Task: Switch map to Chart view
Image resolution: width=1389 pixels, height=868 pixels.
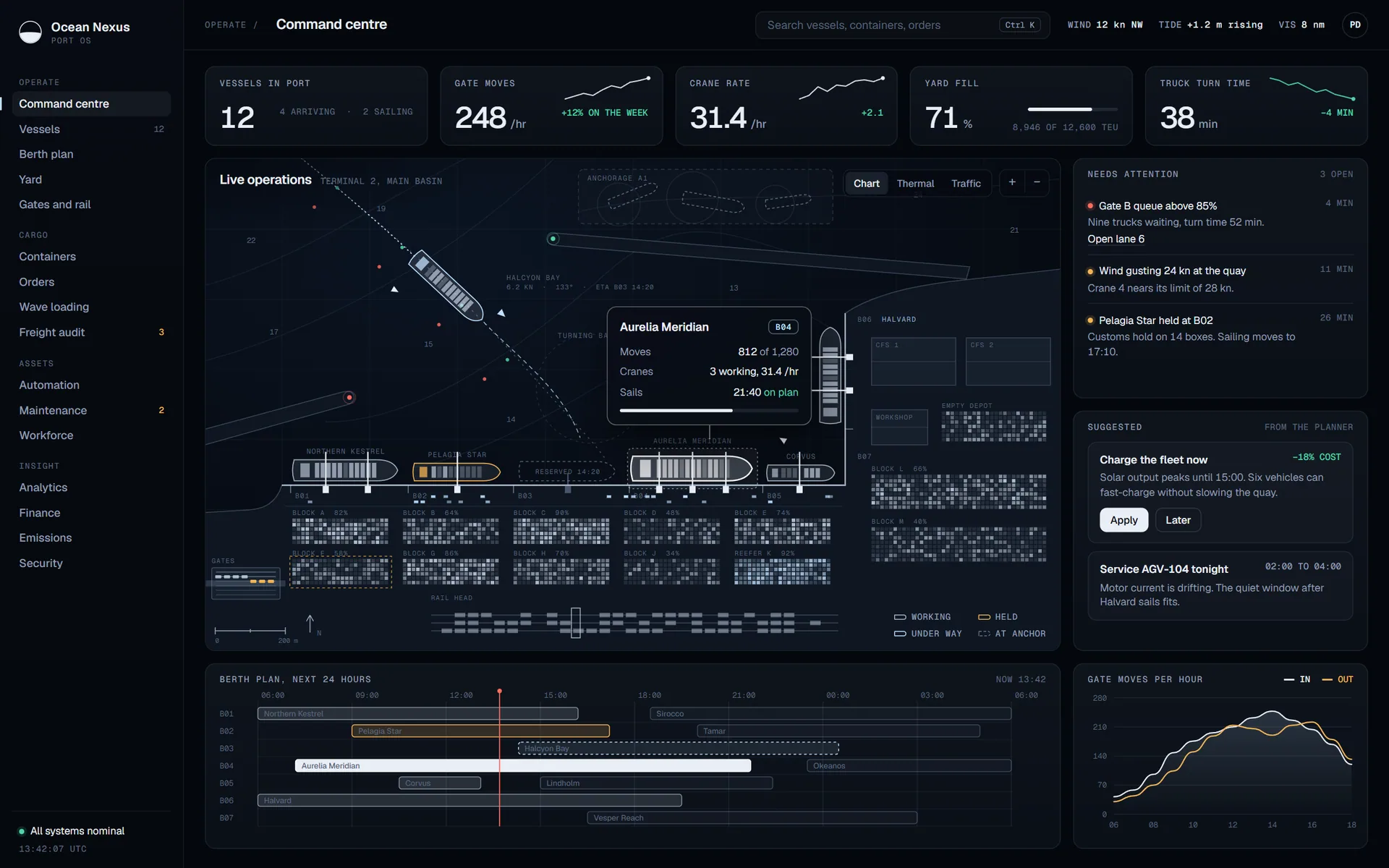Action: pyautogui.click(x=866, y=184)
